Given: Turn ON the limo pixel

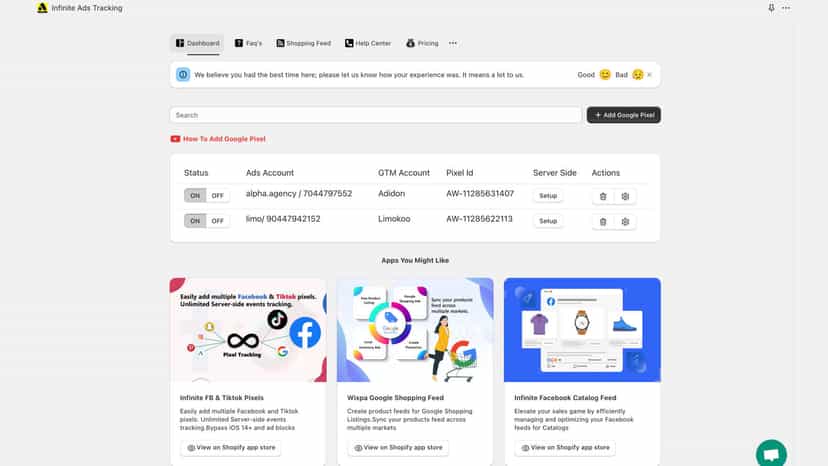Looking at the screenshot, I should tap(195, 221).
